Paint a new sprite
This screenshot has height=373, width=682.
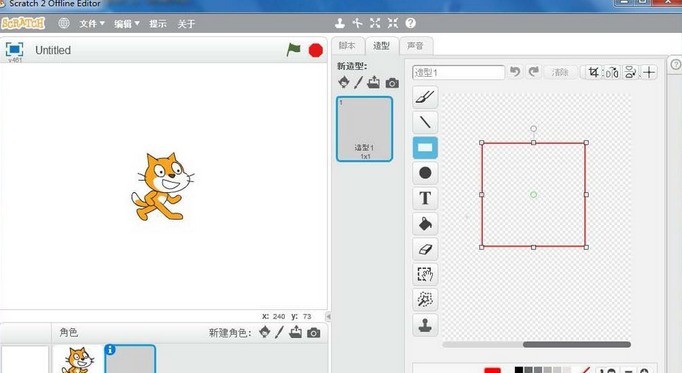(279, 333)
